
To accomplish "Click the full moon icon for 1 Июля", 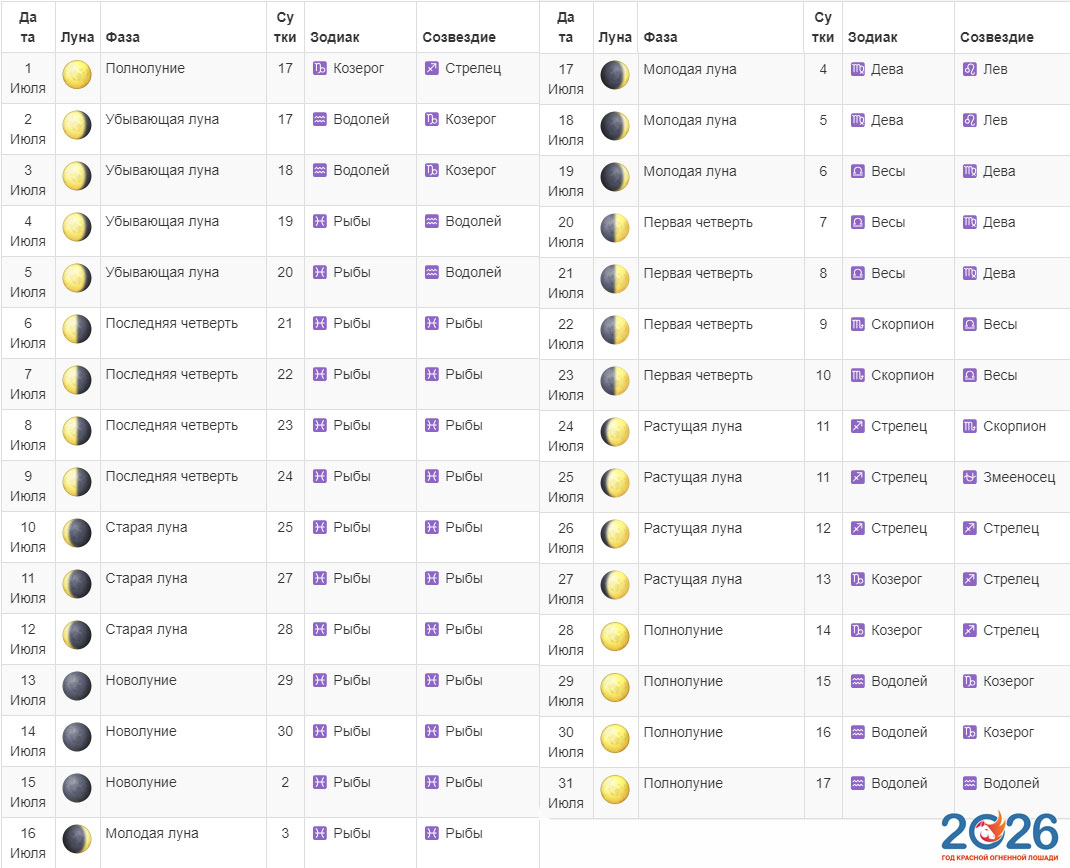I will (77, 76).
